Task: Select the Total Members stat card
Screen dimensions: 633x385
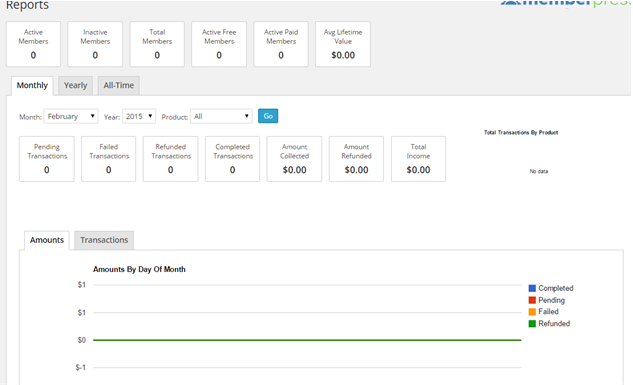Action: click(157, 44)
